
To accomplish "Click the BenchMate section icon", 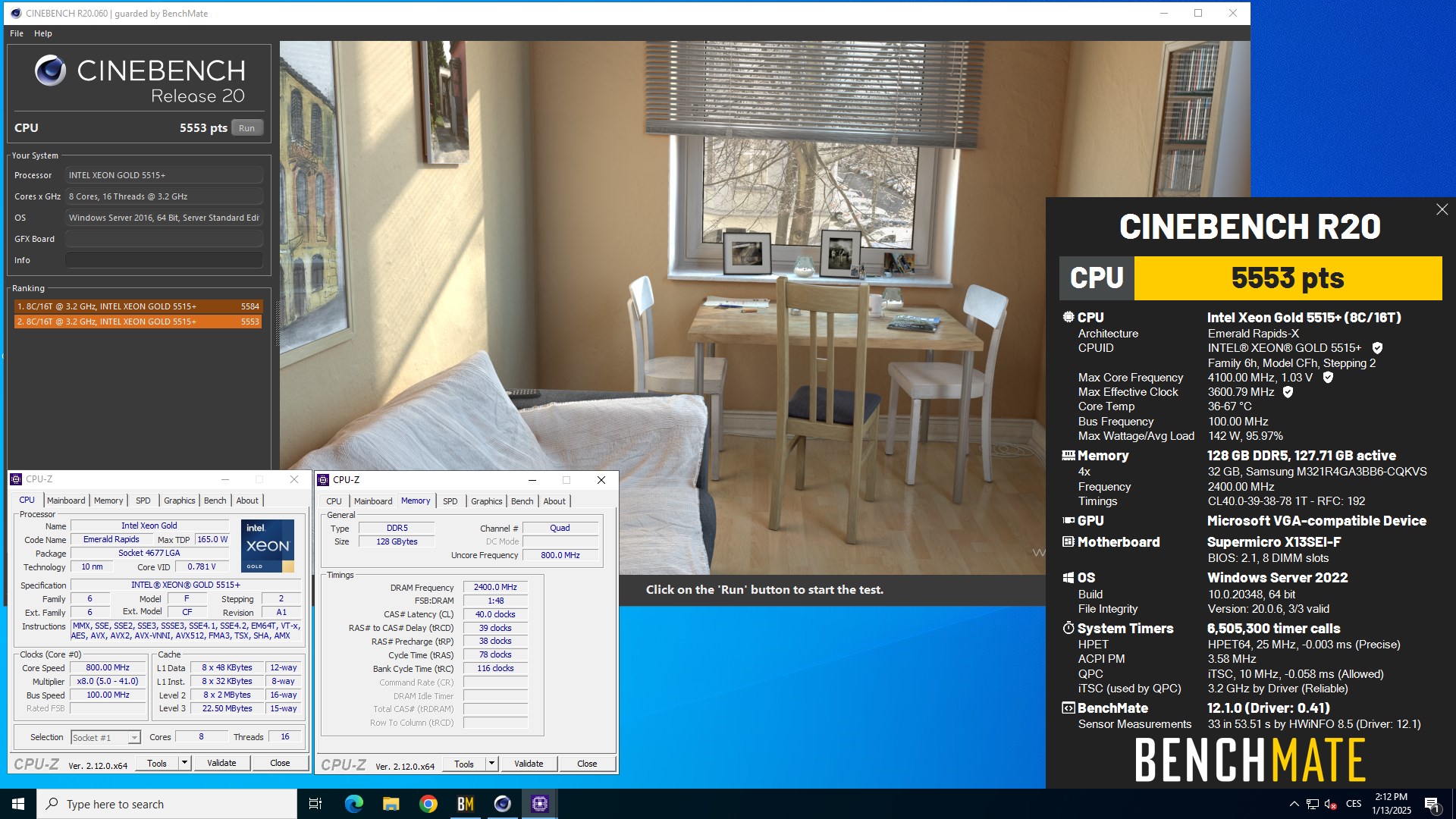I will click(1068, 708).
